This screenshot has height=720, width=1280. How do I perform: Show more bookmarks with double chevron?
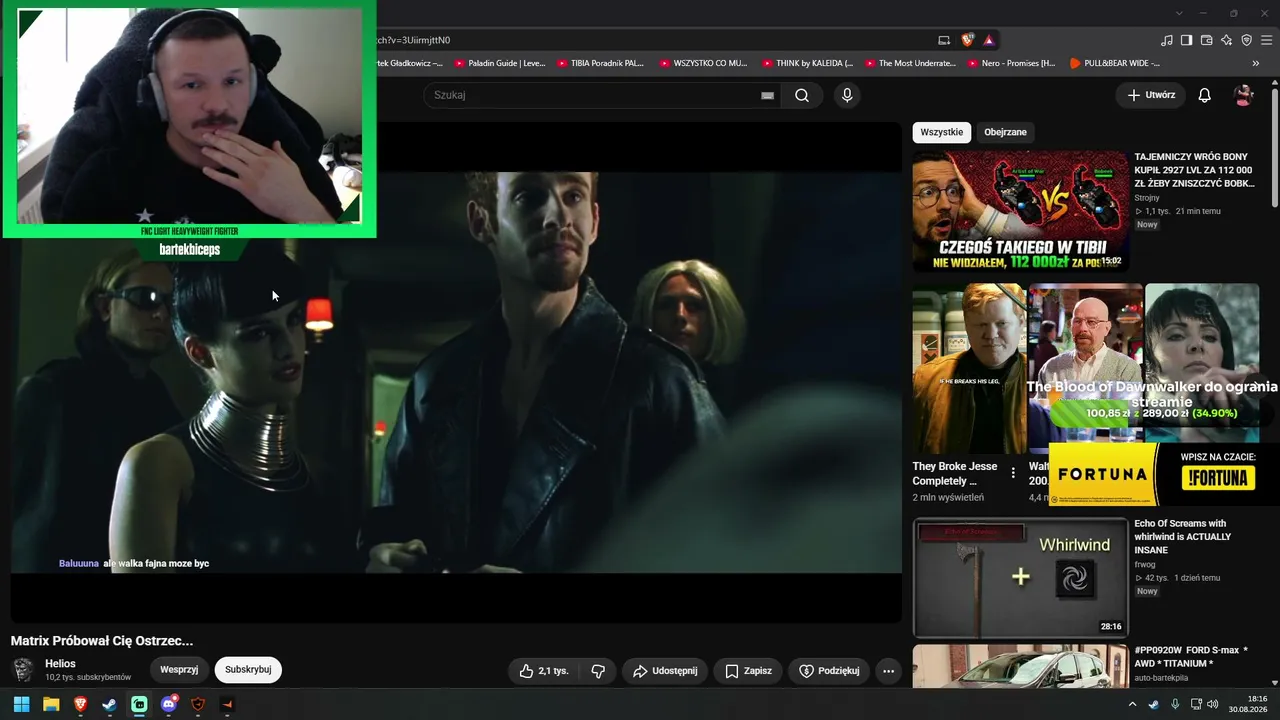pos(1256,63)
